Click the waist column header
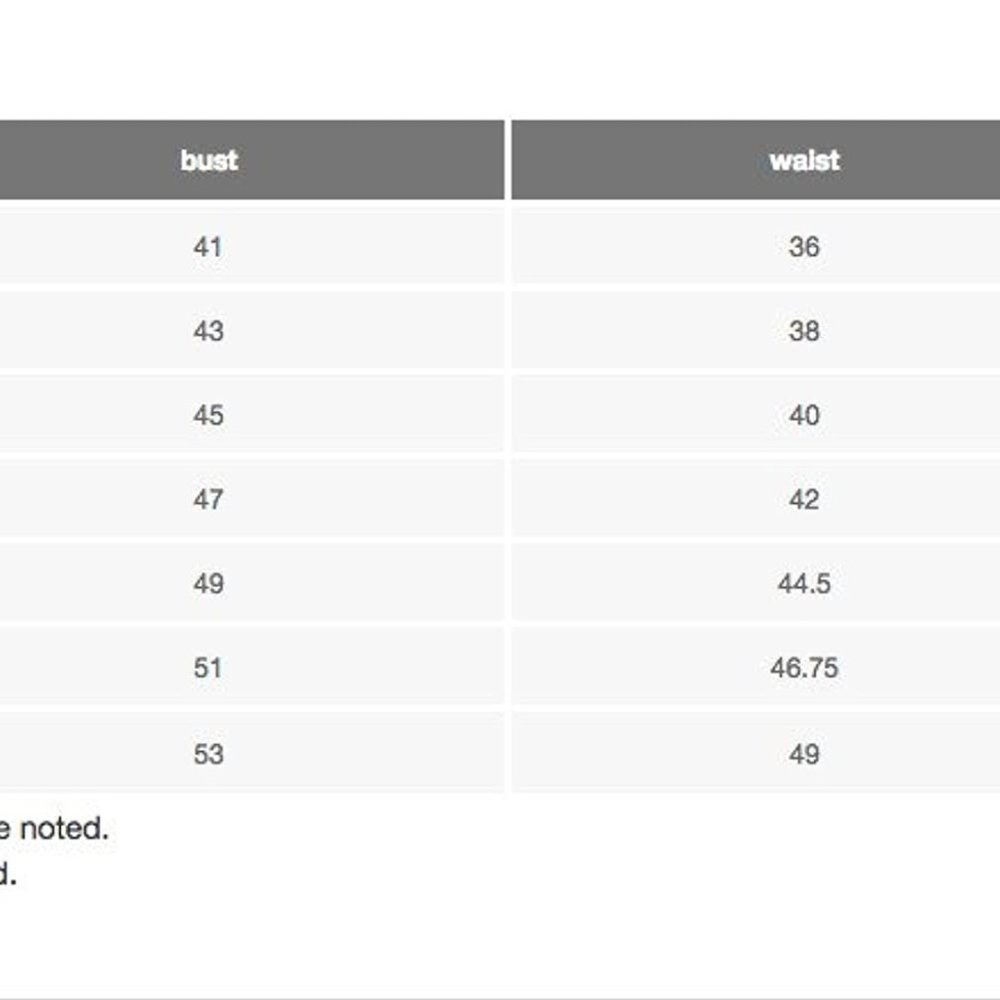1000x1000 pixels. pos(804,161)
